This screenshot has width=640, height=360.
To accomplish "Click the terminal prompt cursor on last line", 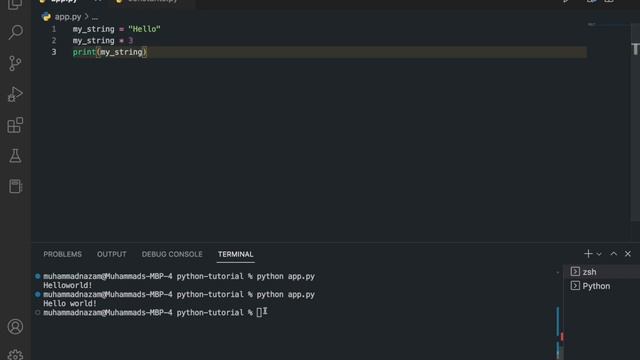I will point(260,313).
